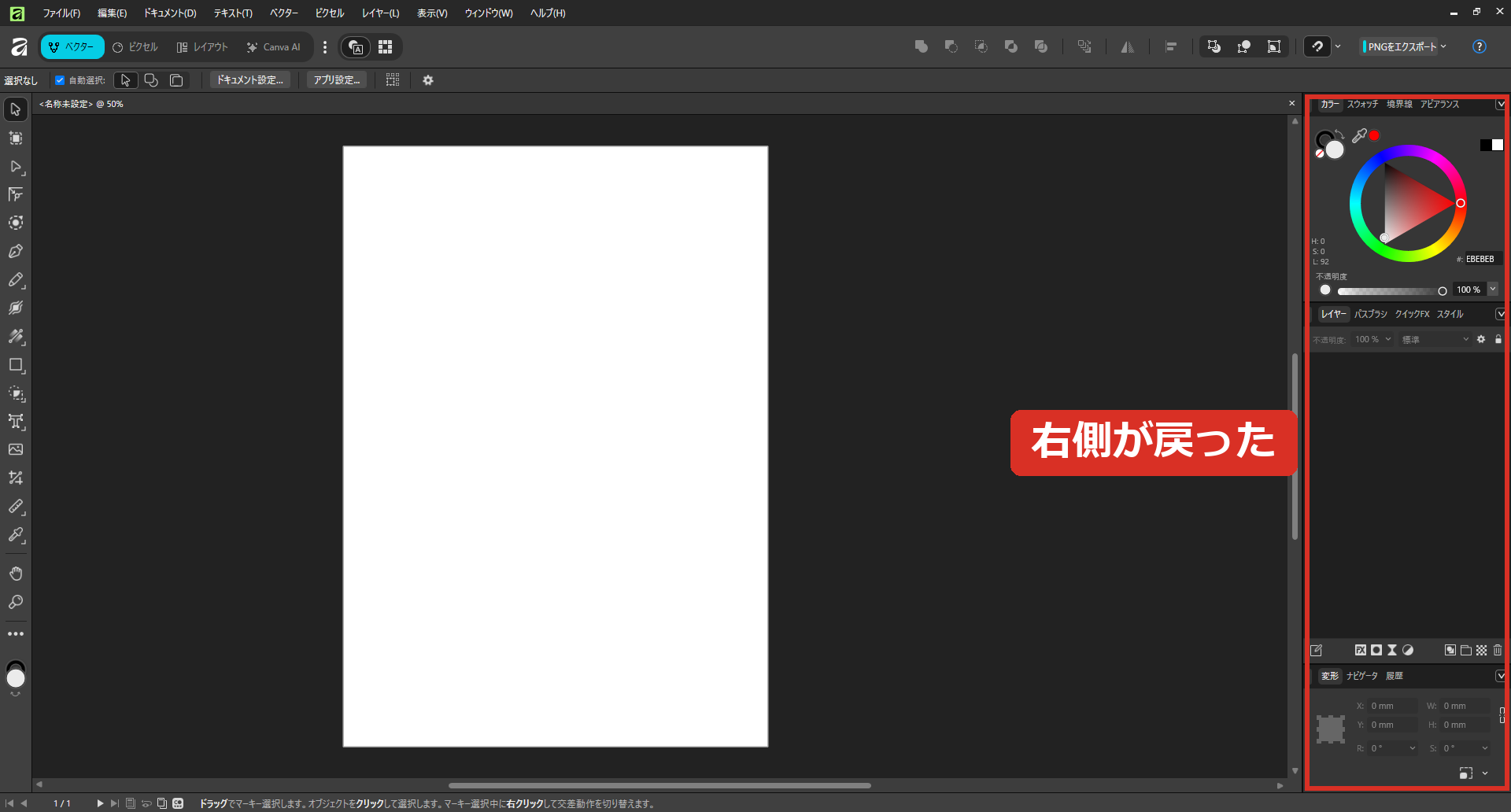Click the add group folder icon in Layers panel
This screenshot has width=1511, height=812.
[1466, 650]
